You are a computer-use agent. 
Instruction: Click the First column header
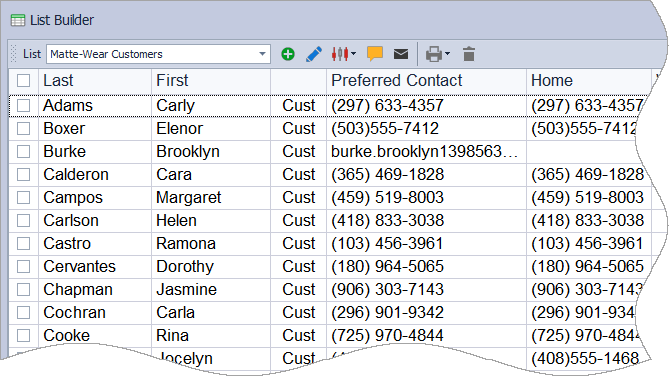(x=211, y=81)
